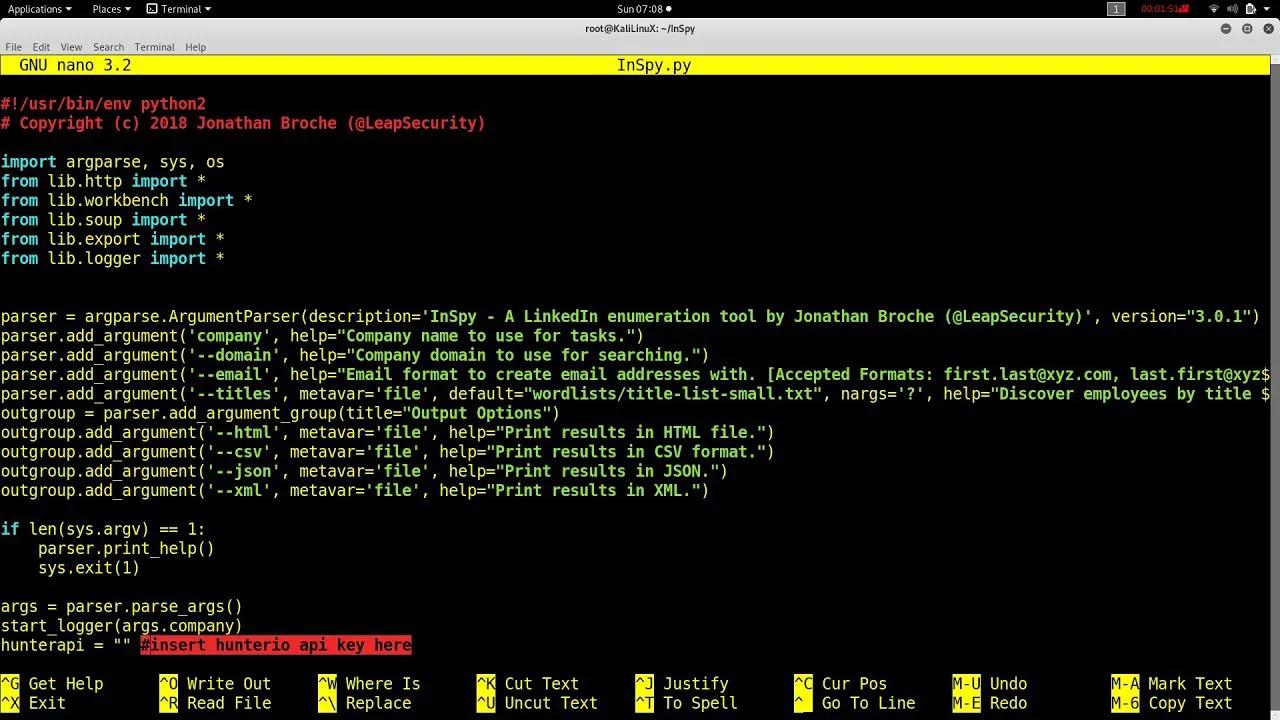Click the Copyright 2018 Jonathan Broche comment
The height and width of the screenshot is (720, 1280).
pyautogui.click(x=243, y=123)
